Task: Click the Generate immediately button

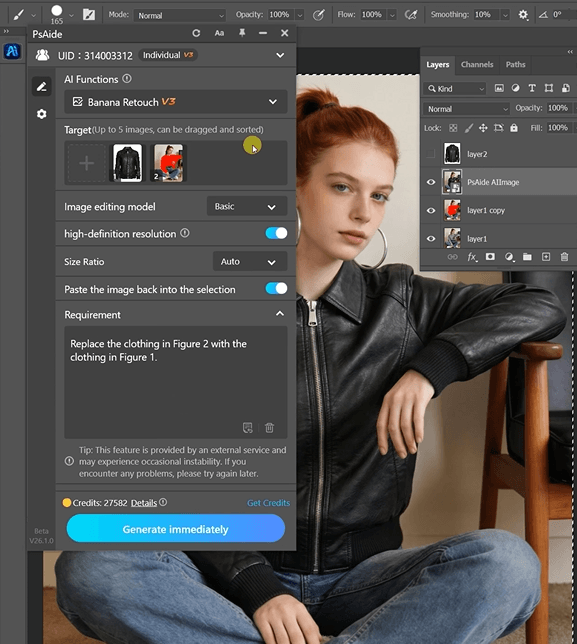Action: click(176, 529)
